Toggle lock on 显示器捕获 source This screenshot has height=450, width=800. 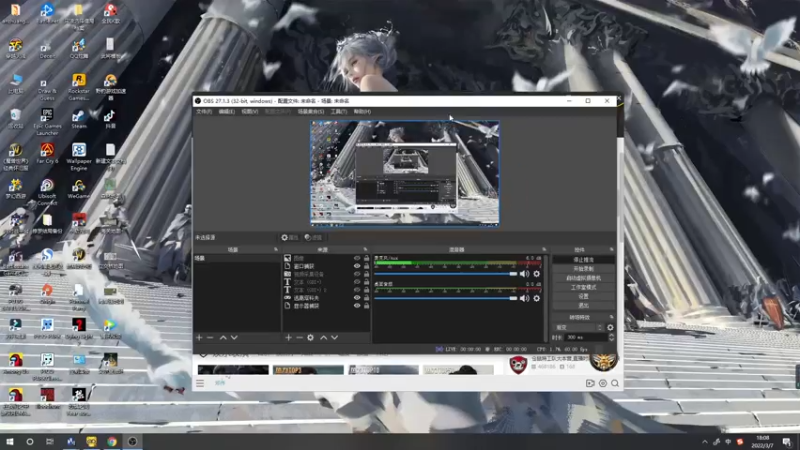[366, 306]
